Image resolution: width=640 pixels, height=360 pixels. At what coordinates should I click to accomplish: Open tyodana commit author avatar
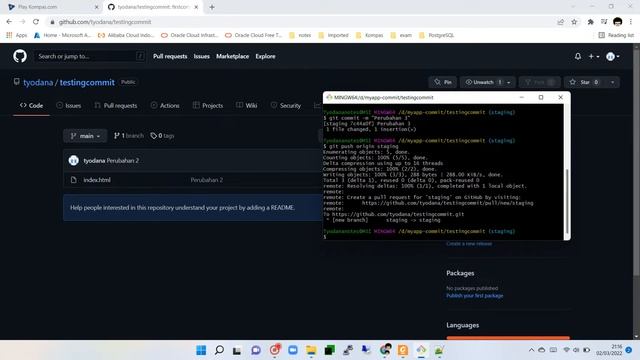tap(73, 160)
